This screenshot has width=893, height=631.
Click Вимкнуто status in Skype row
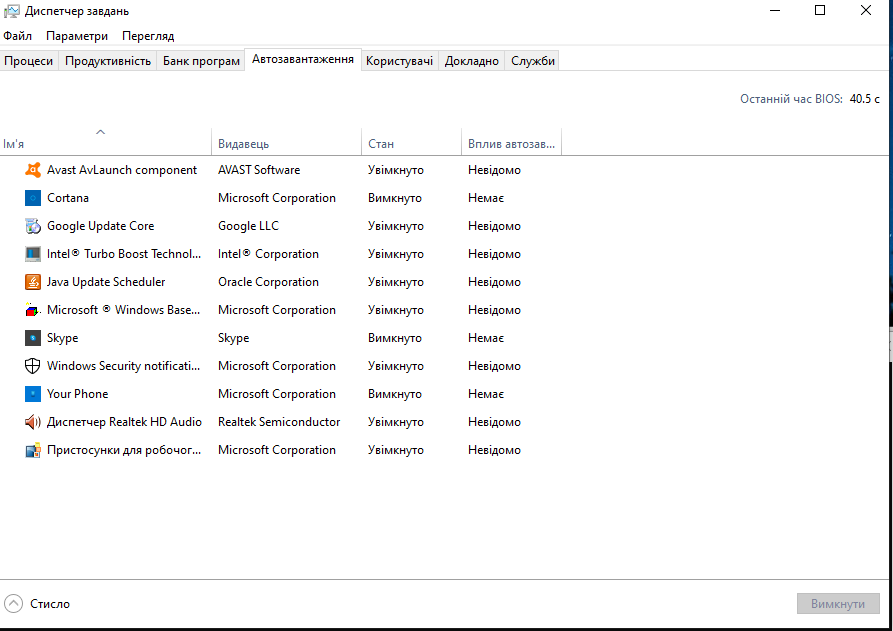click(x=395, y=338)
